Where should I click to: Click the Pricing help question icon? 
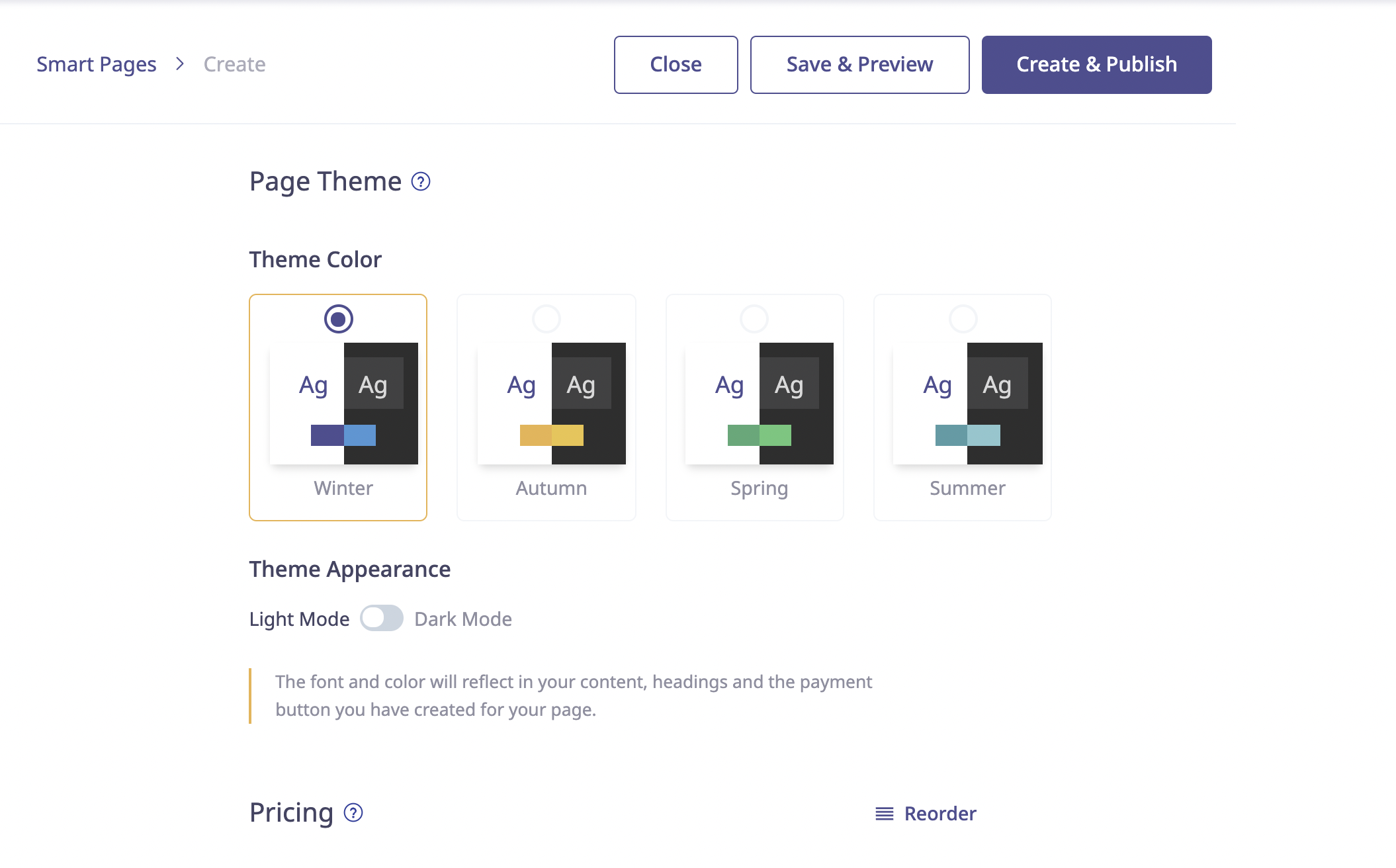(353, 812)
